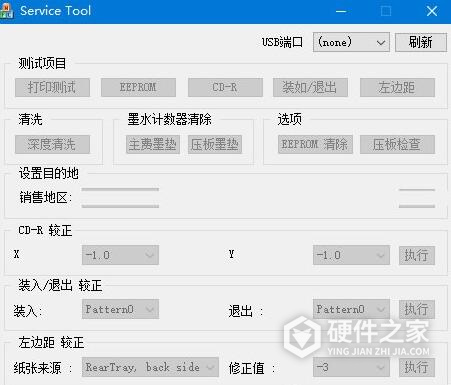Click the 压板检查 button
The image size is (451, 385).
coord(397,144)
